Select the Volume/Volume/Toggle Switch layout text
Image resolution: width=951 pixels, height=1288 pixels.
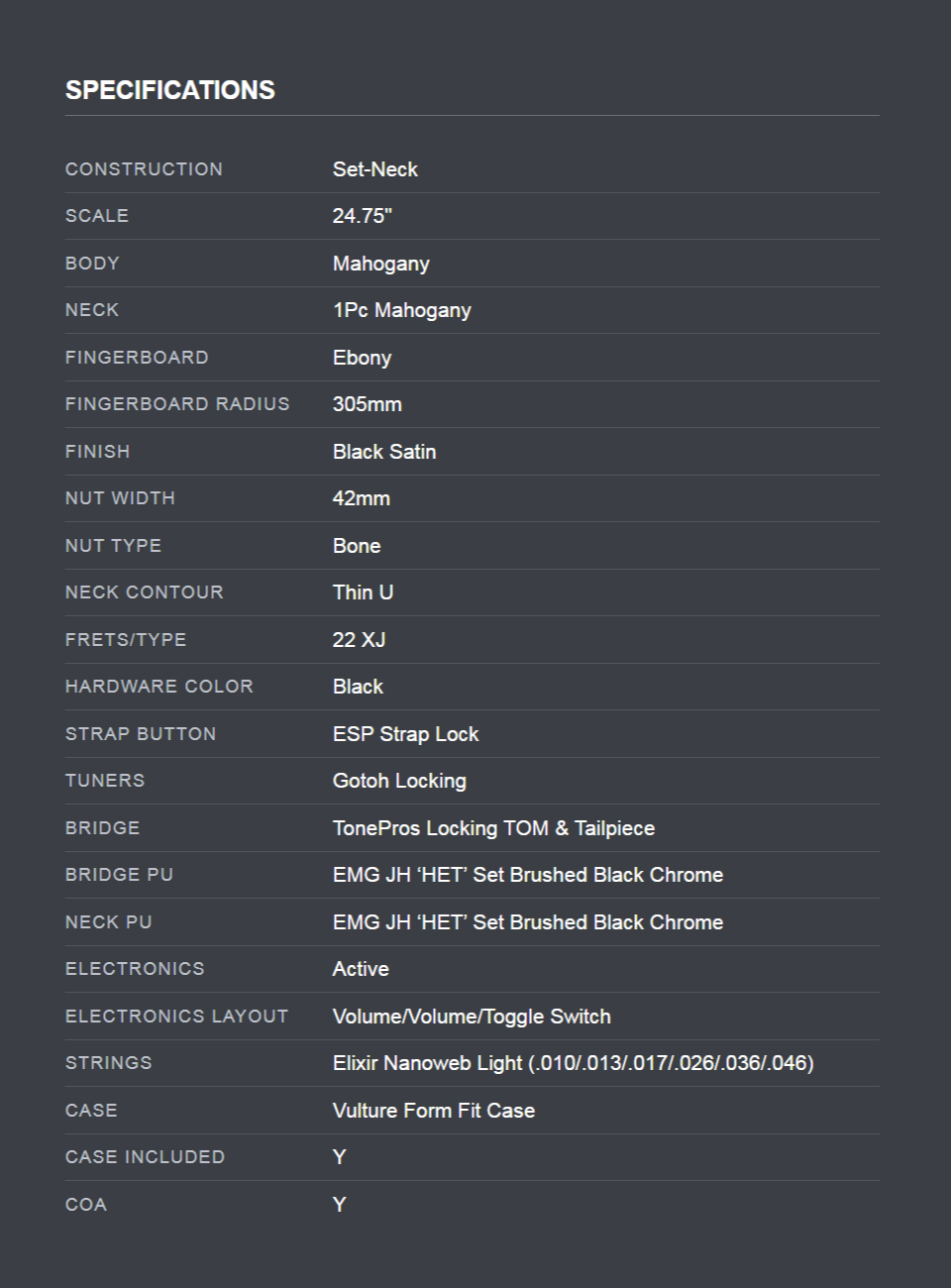tap(472, 1017)
